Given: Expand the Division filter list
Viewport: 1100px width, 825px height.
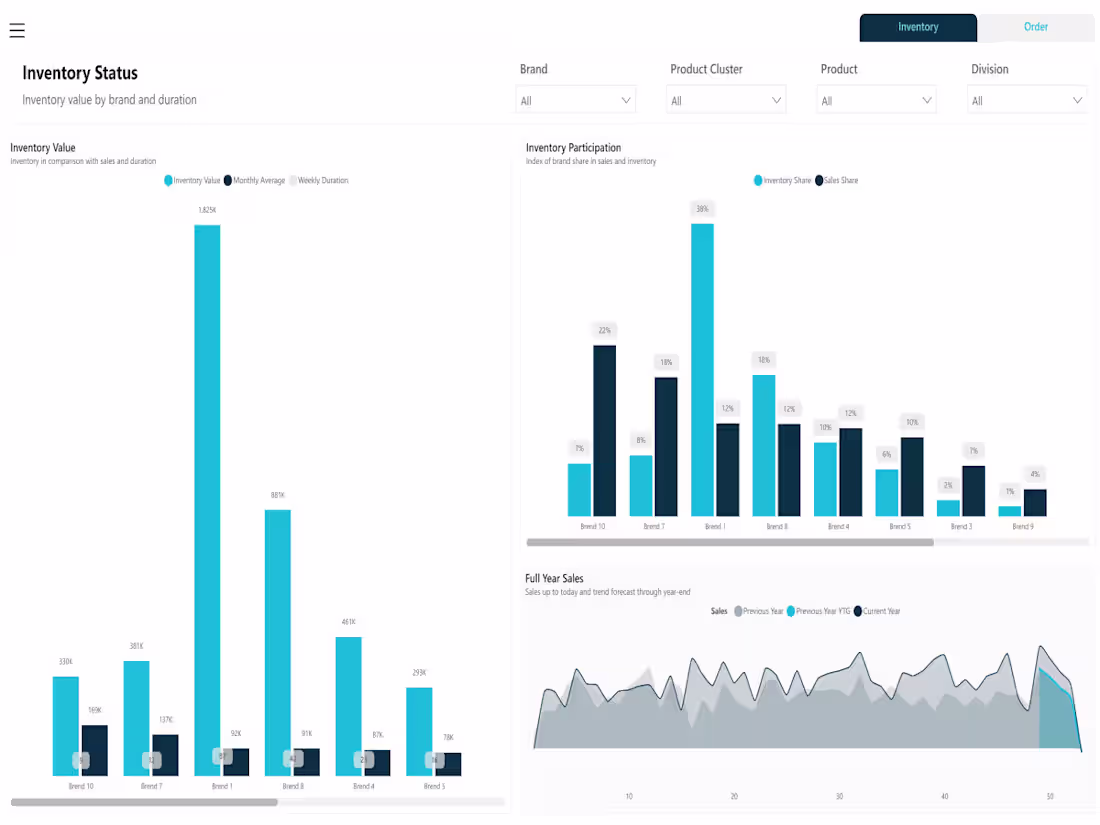Looking at the screenshot, I should (1027, 99).
